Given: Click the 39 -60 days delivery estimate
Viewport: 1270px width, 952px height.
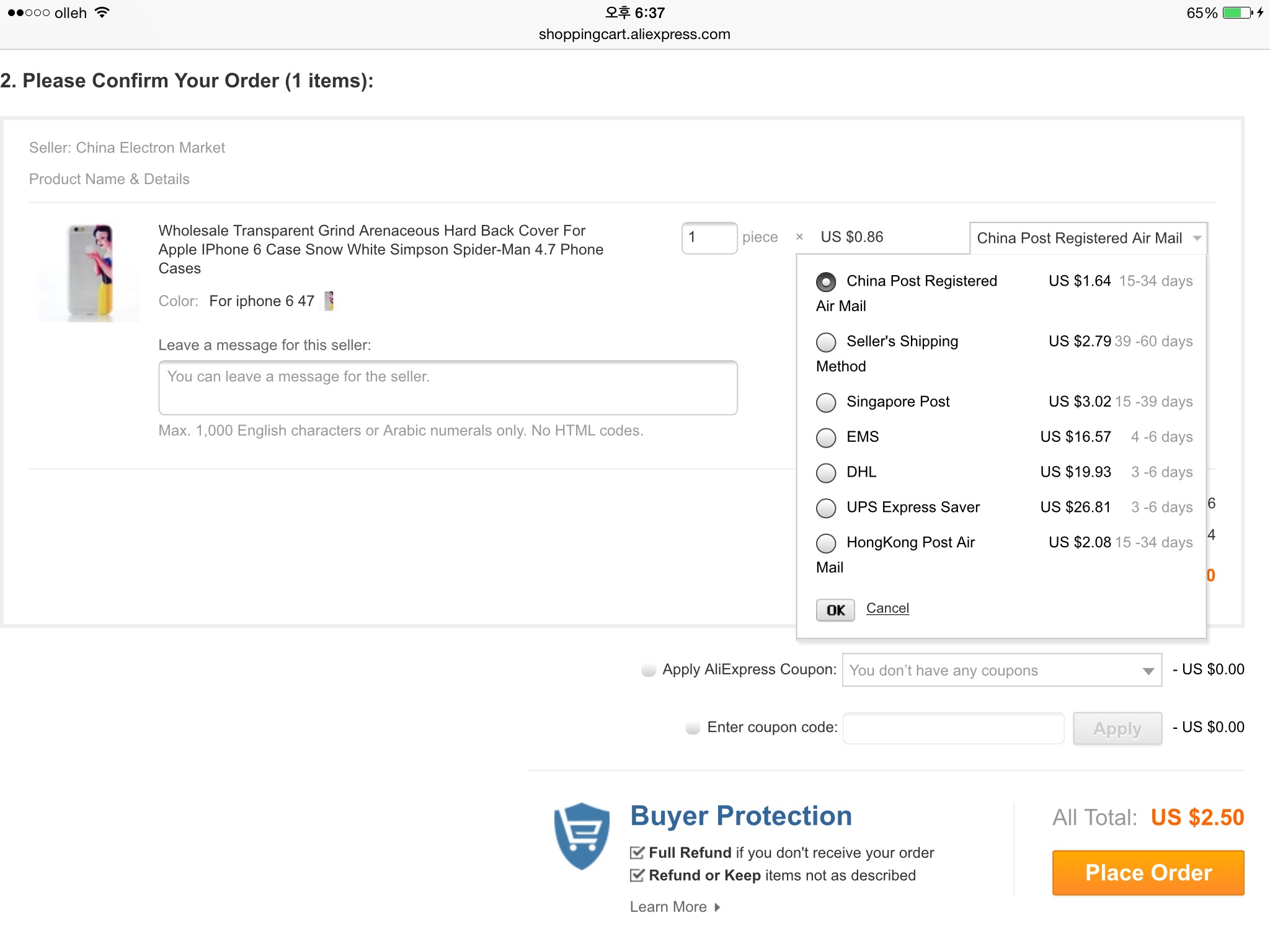Looking at the screenshot, I should [1153, 341].
